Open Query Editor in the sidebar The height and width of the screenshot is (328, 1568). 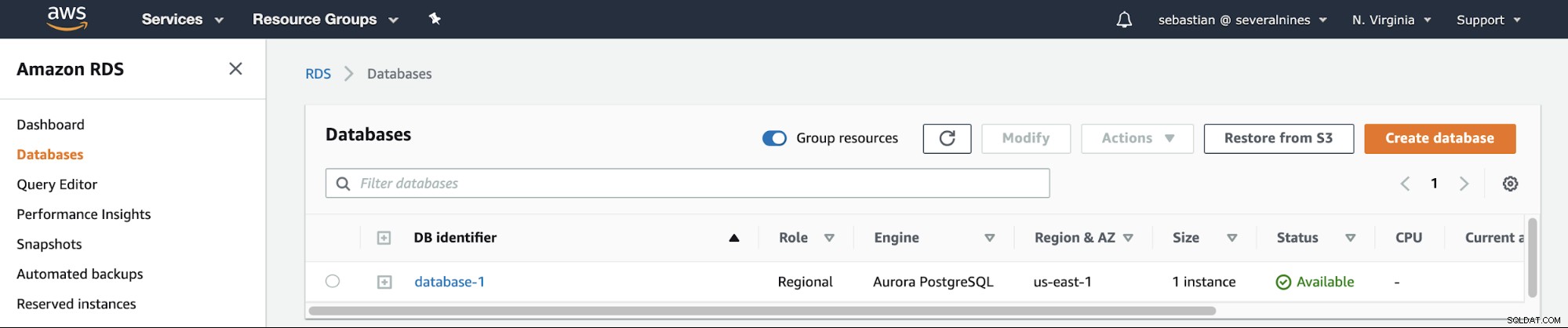click(x=56, y=184)
